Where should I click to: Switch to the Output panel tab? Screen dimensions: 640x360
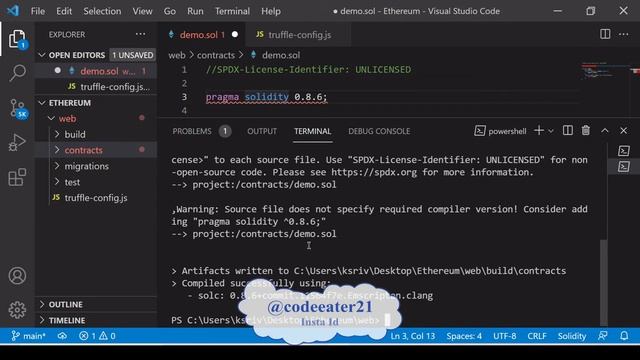coord(262,131)
